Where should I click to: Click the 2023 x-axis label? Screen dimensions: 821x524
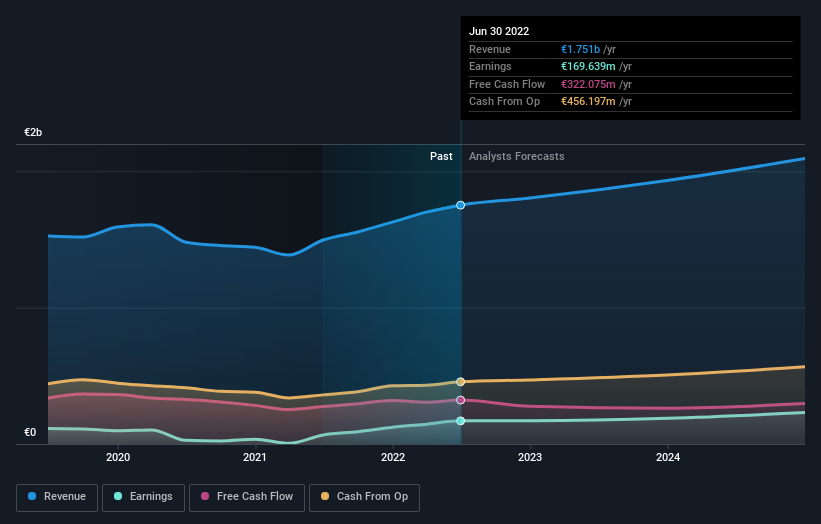tap(530, 457)
